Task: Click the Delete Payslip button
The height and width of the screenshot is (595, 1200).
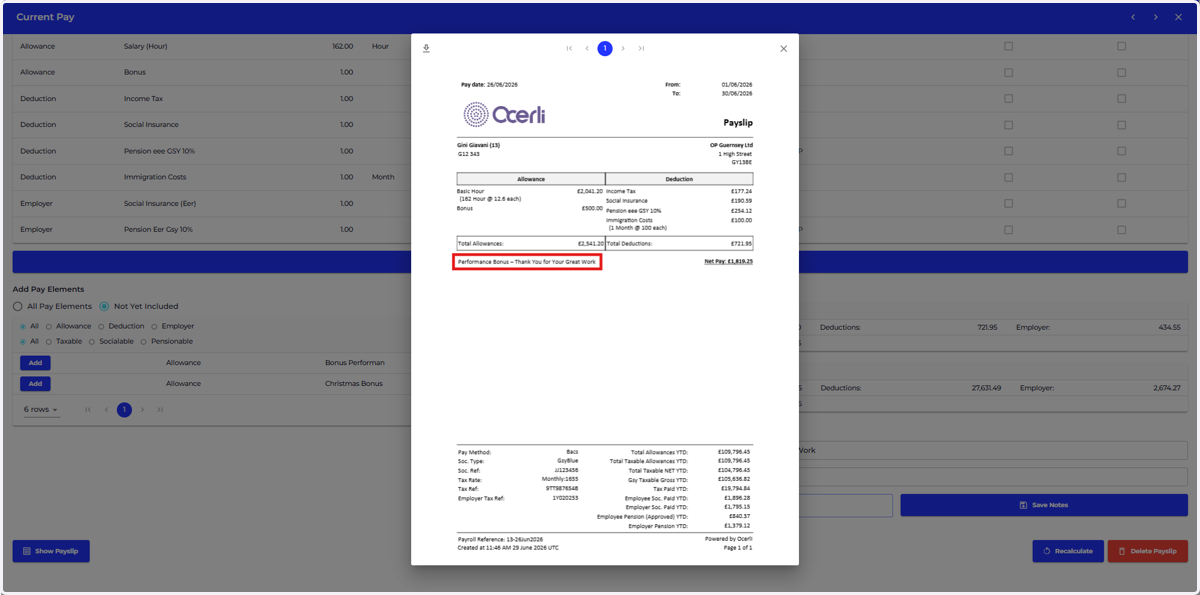Action: pos(1147,551)
